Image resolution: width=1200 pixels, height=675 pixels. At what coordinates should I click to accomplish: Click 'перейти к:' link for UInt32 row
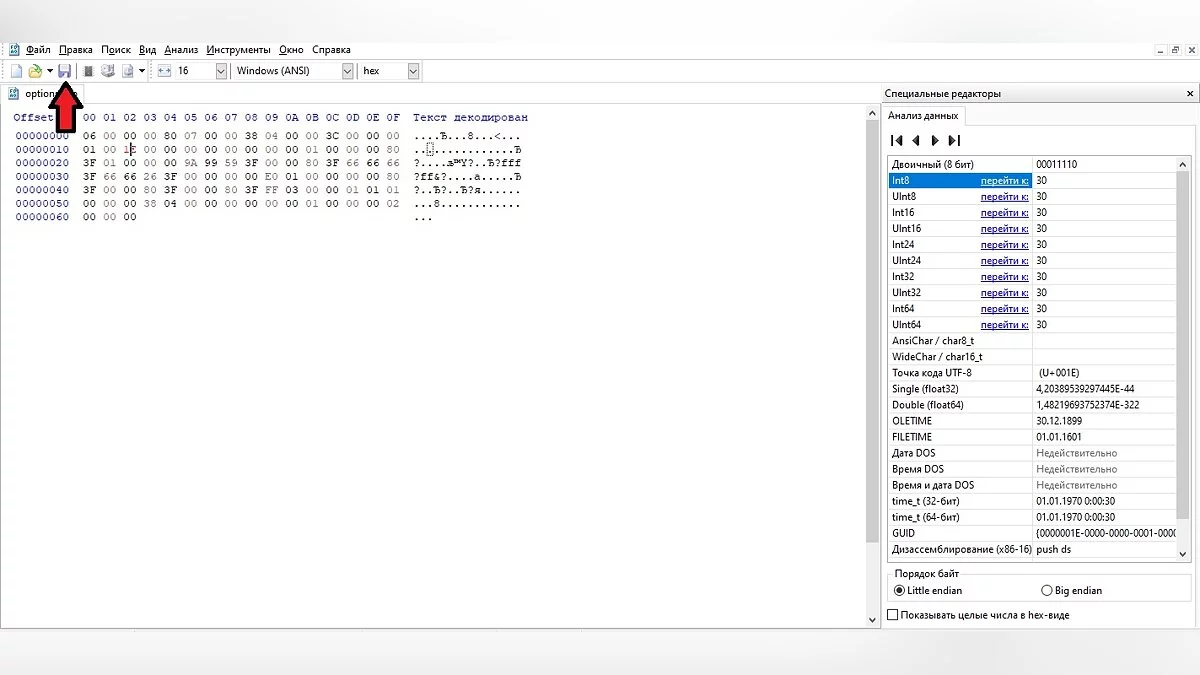click(1004, 293)
